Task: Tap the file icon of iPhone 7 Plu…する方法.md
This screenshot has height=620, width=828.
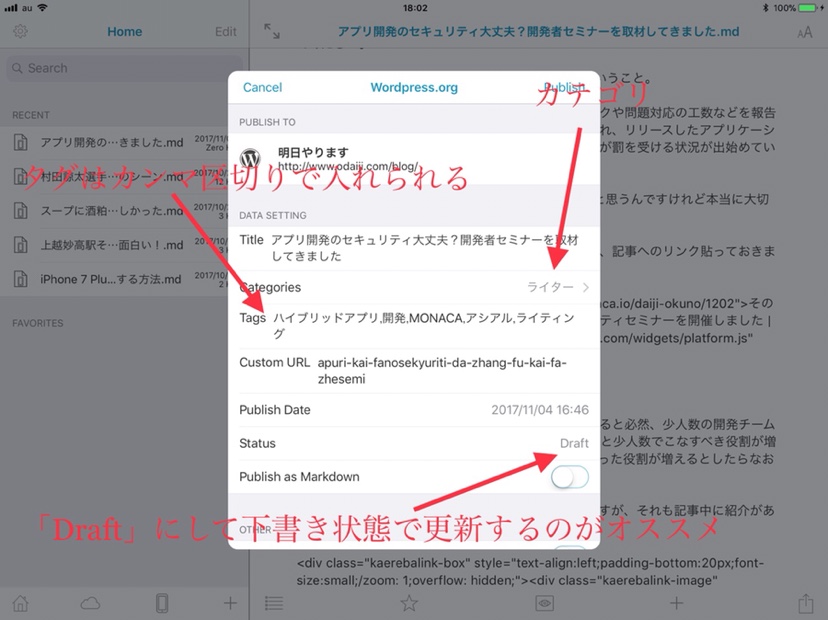Action: click(x=21, y=279)
